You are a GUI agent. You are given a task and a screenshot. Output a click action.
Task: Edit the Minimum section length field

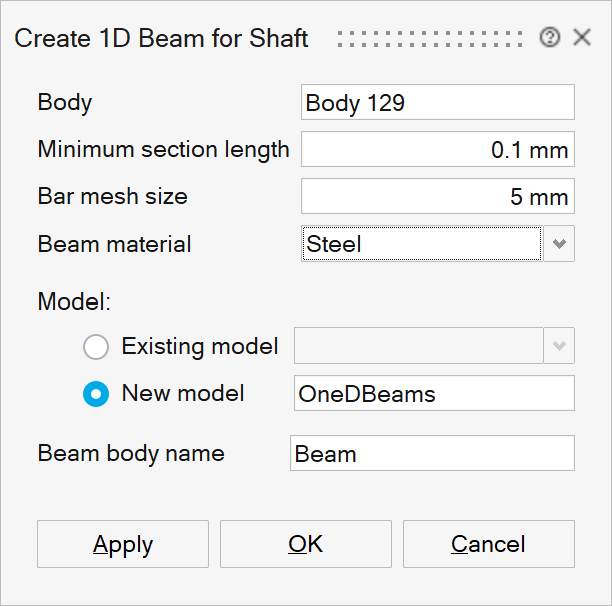[437, 150]
